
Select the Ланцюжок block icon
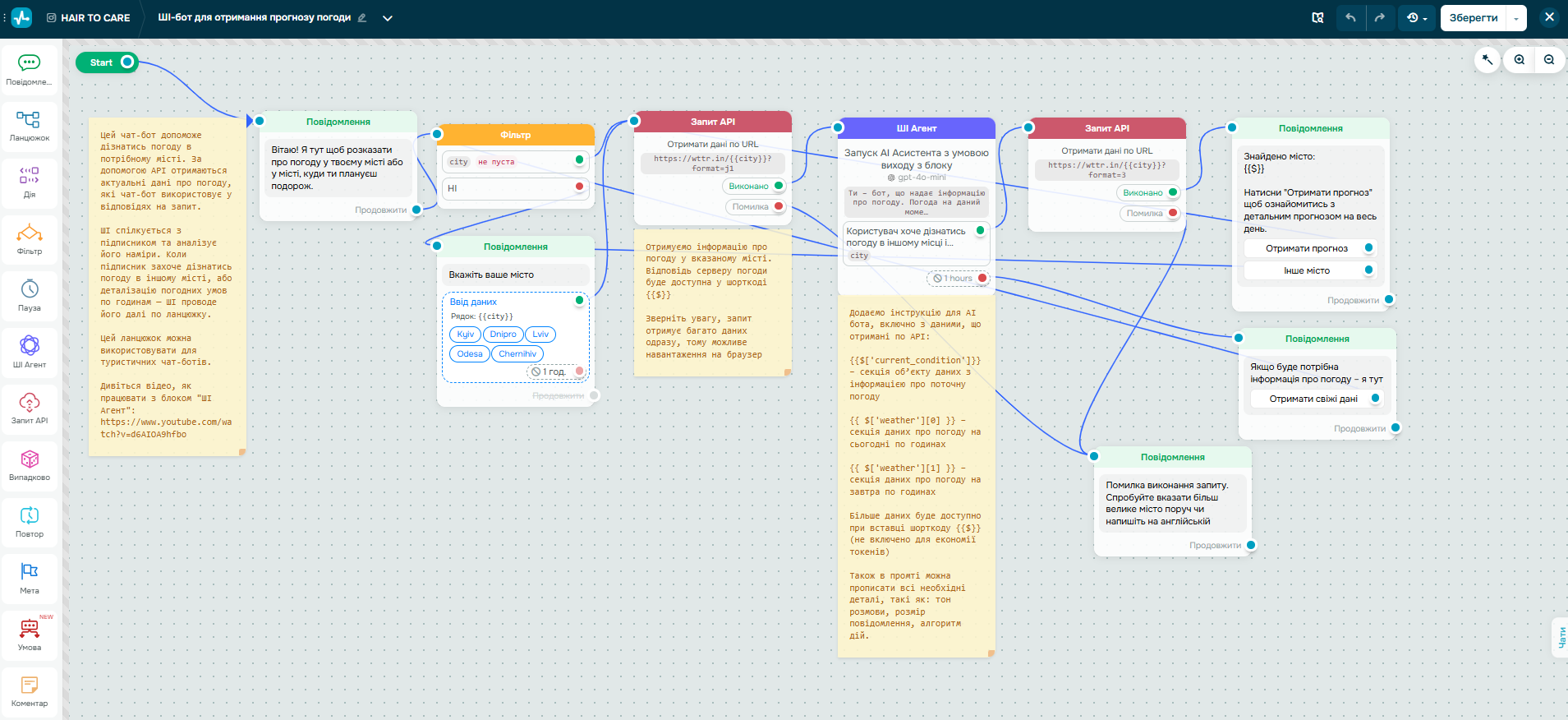point(30,126)
